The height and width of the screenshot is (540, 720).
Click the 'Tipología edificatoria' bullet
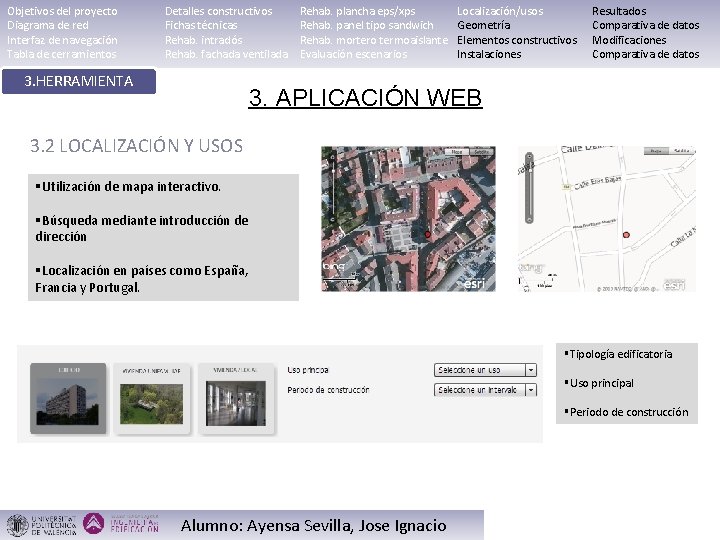(619, 354)
